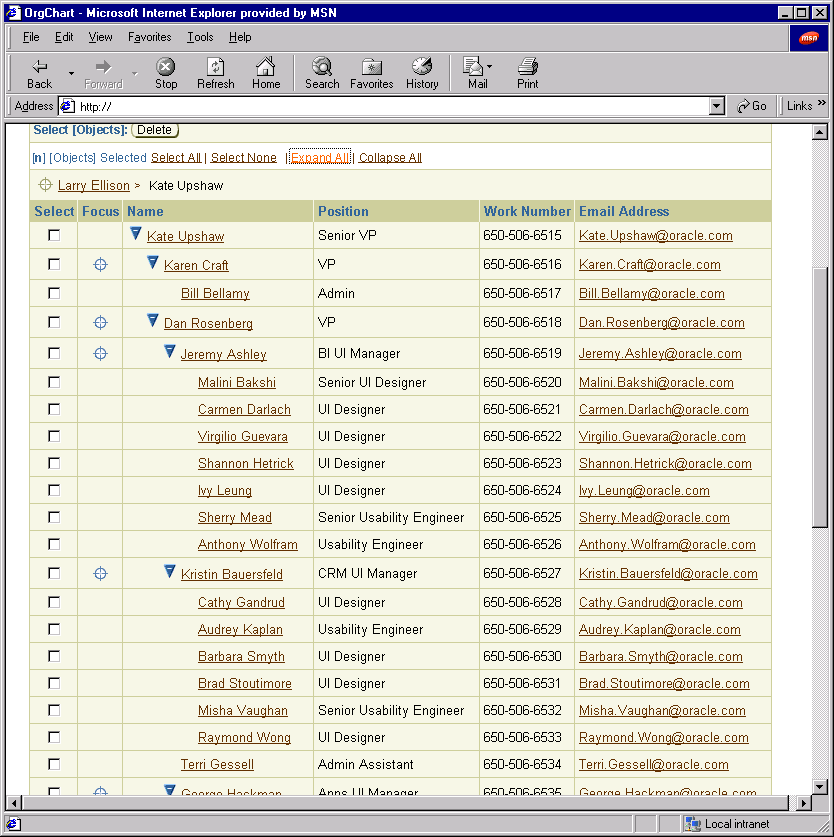This screenshot has height=837, width=834.
Task: Check the box beside Sherry Mead
Action: [x=54, y=517]
